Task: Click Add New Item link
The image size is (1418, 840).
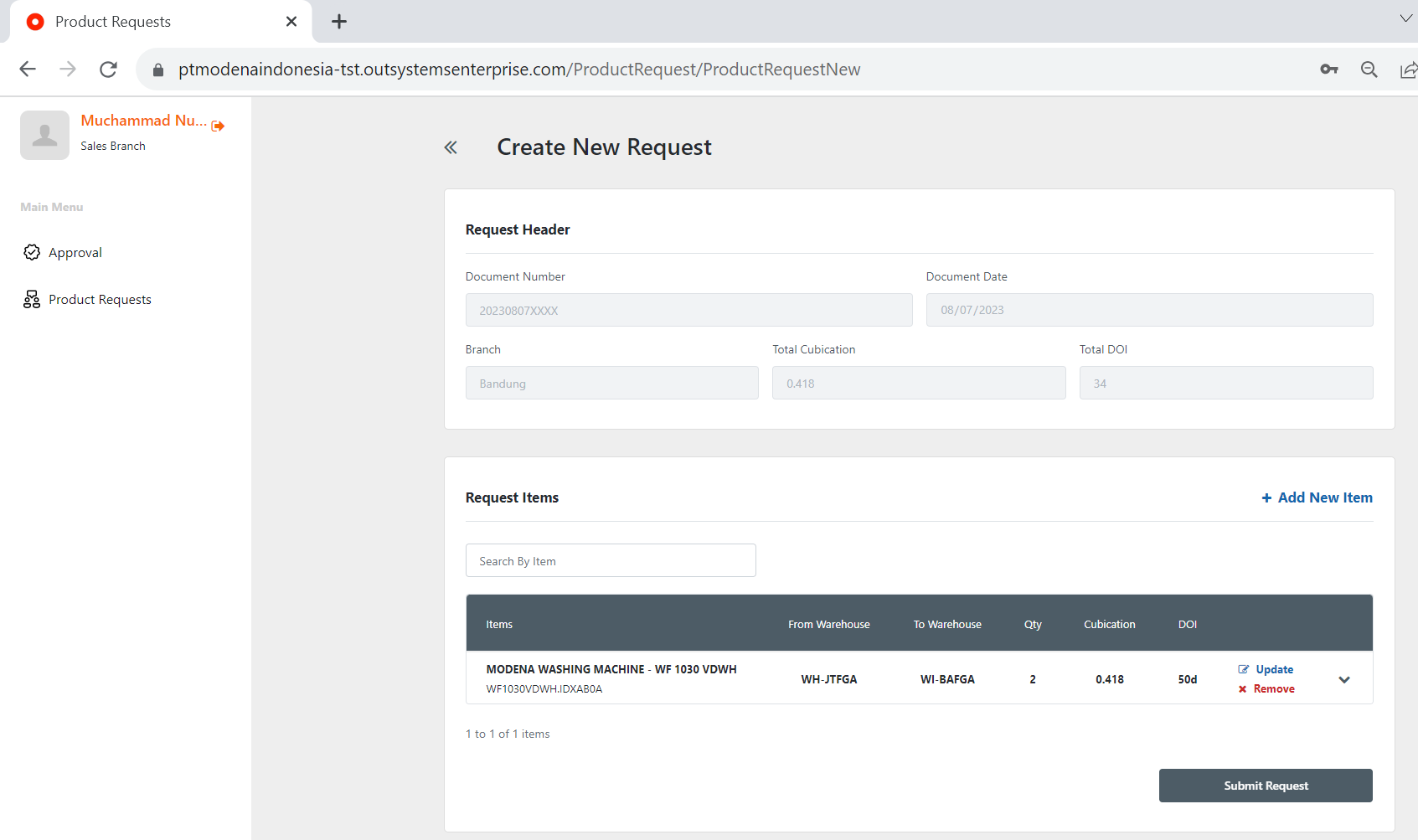Action: [x=1317, y=497]
